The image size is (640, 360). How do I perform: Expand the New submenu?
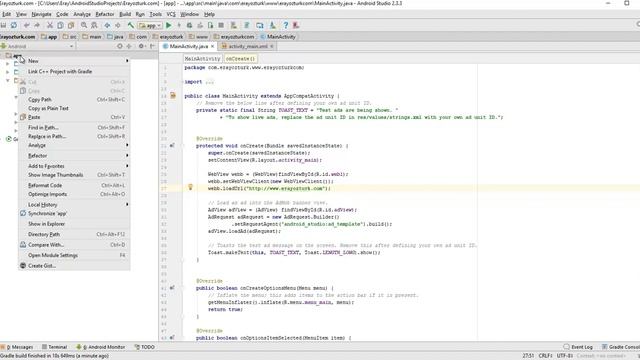74,61
